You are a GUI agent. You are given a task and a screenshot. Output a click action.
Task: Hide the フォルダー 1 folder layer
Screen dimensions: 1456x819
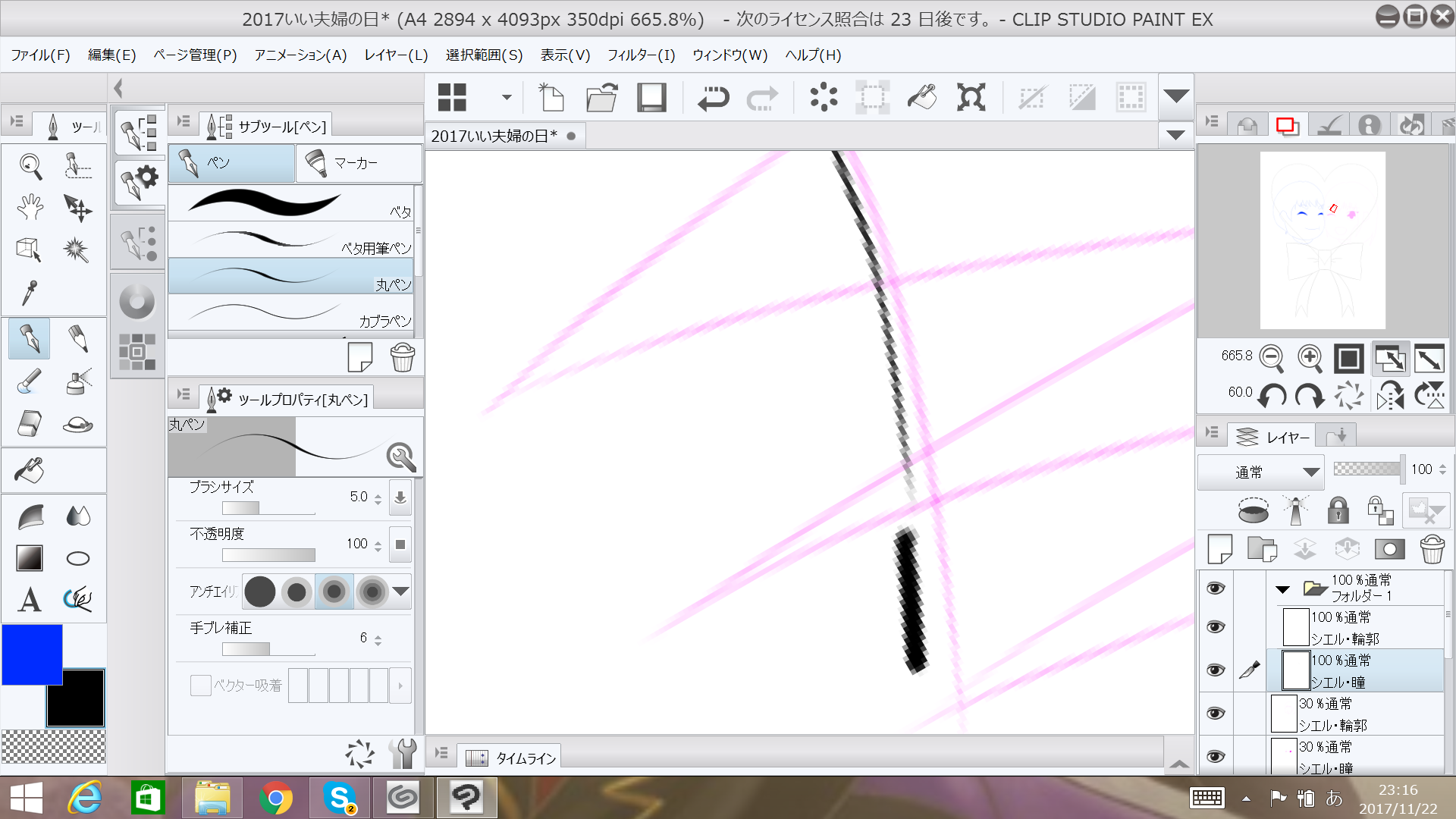1216,588
